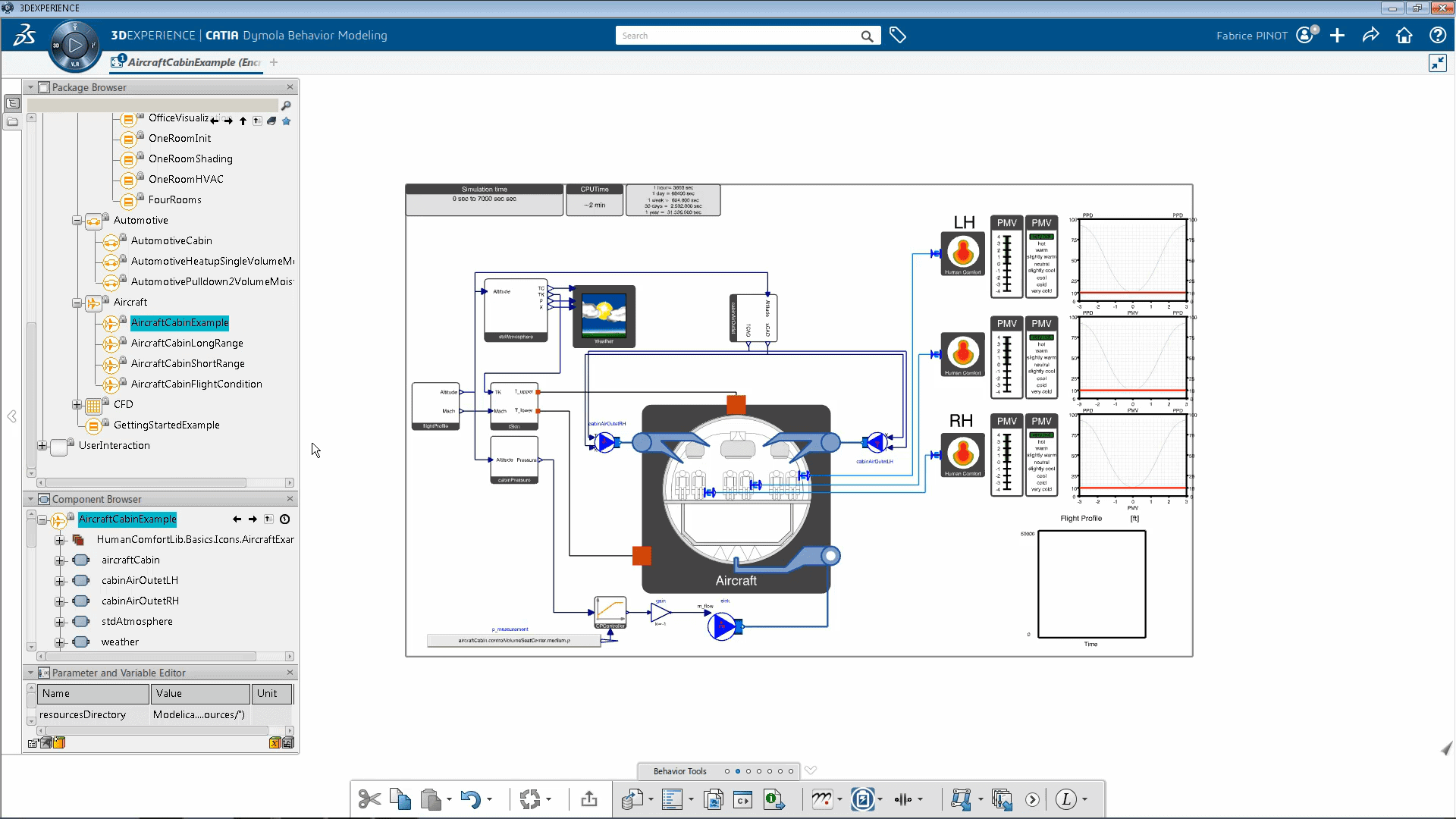This screenshot has width=1456, height=819.
Task: Open the AircraftCabinExample tab
Action: point(193,62)
